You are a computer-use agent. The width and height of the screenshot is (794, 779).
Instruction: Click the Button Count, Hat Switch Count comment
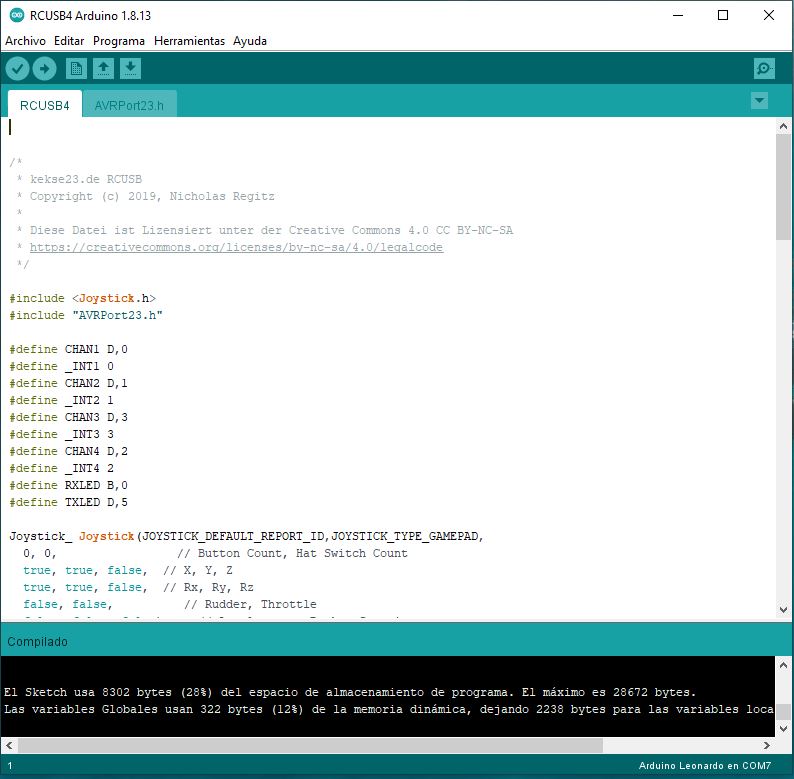(293, 553)
